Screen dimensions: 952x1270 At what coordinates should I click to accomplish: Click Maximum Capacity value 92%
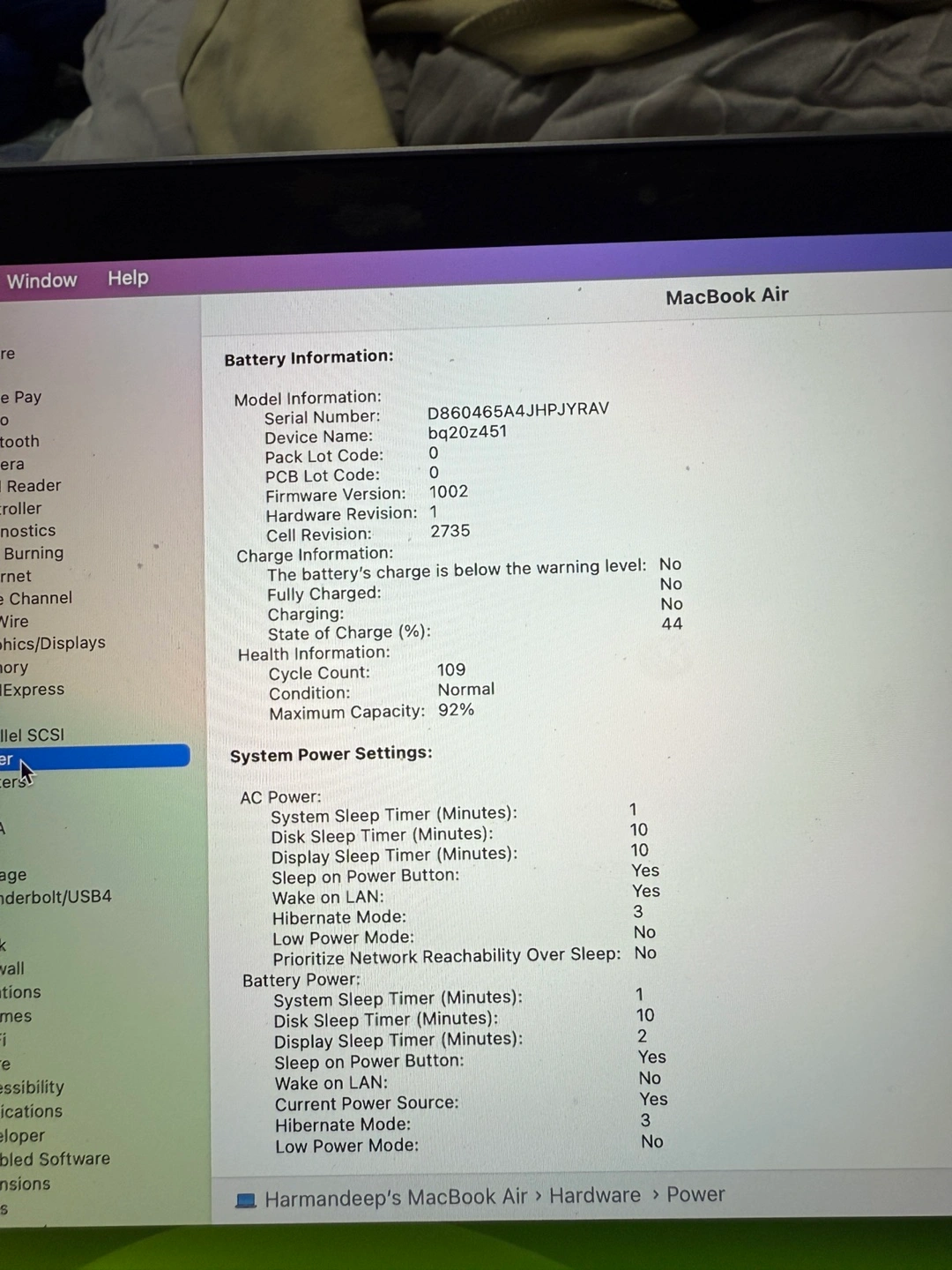[x=456, y=710]
